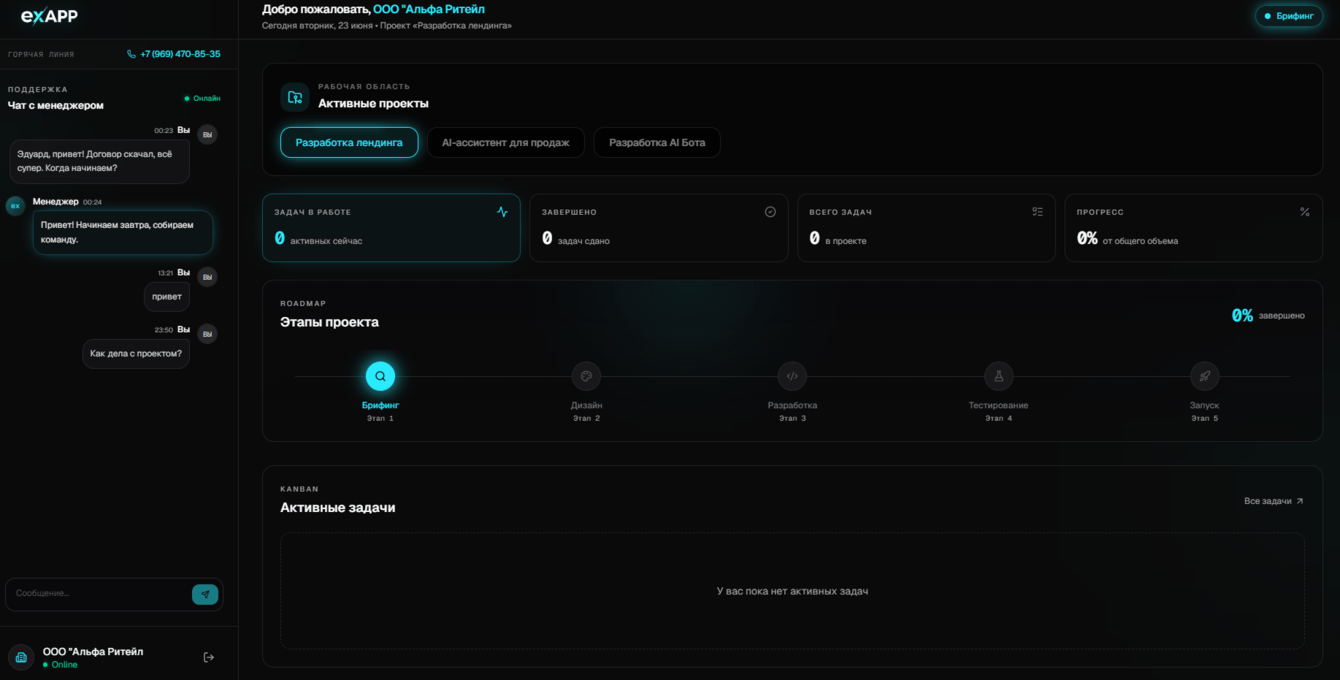Click the company building avatar icon
The width and height of the screenshot is (1340, 680).
(x=21, y=657)
